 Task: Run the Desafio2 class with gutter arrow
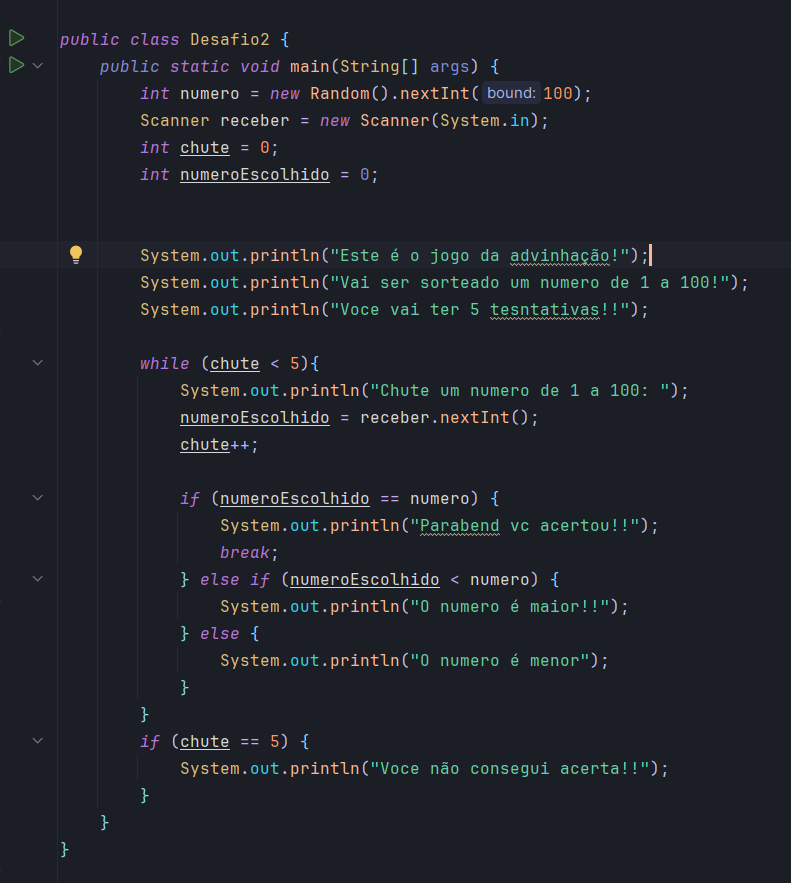pos(16,38)
